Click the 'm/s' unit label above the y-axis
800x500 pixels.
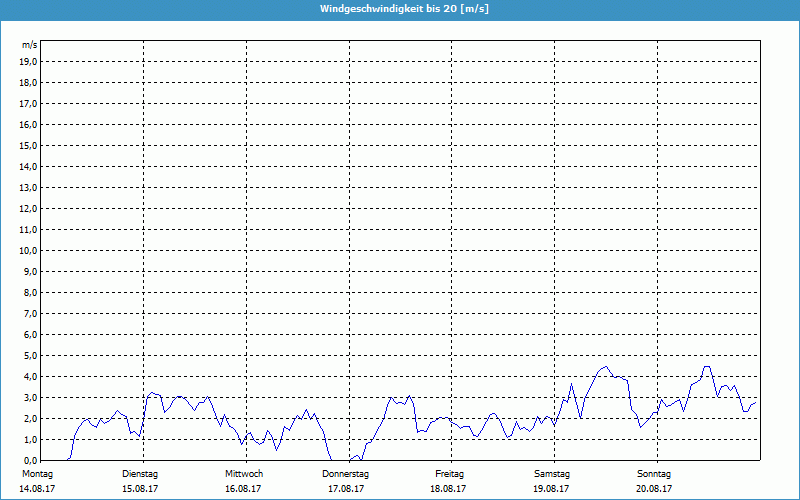[30, 45]
